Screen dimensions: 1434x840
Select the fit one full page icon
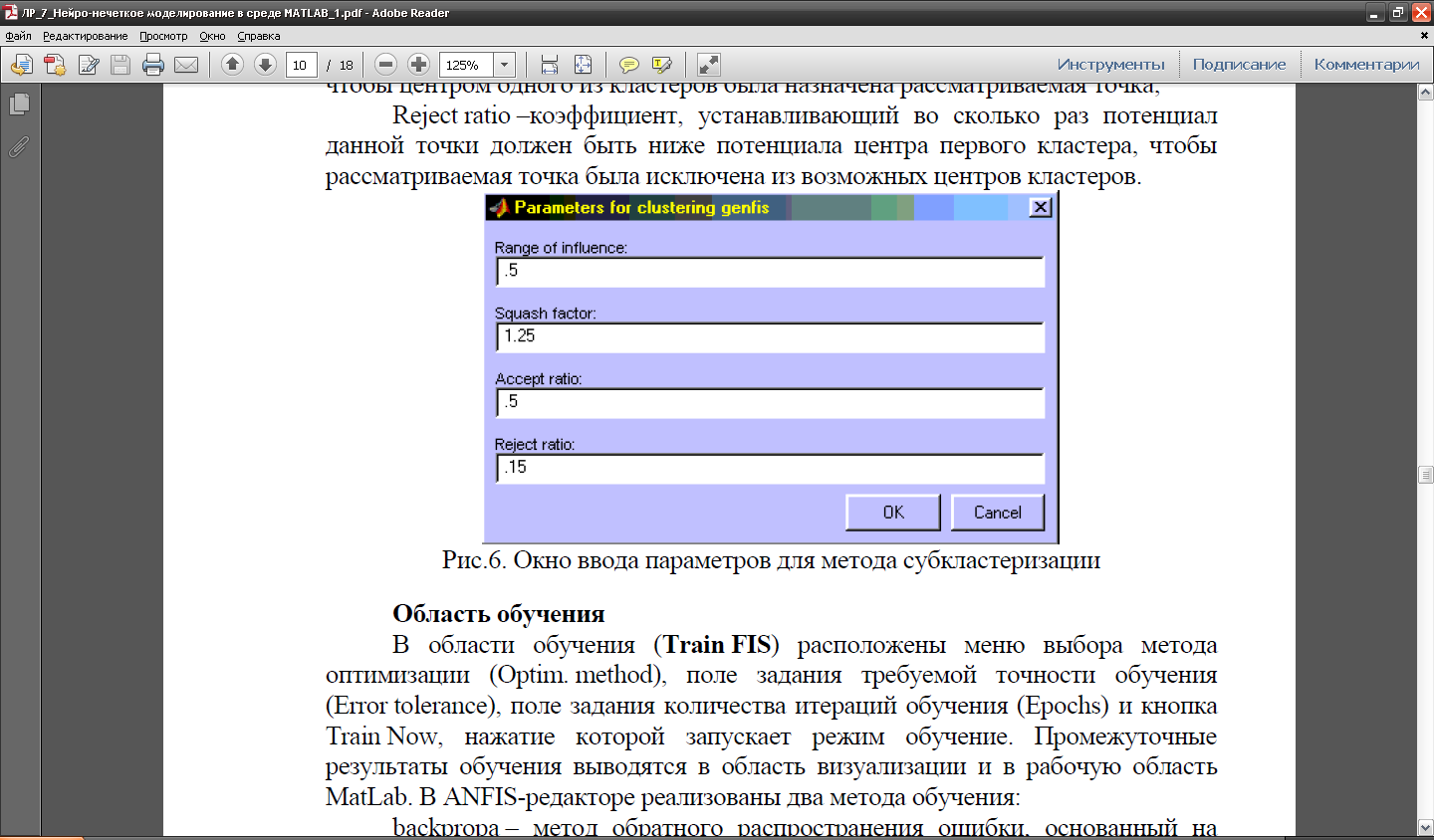click(x=583, y=65)
